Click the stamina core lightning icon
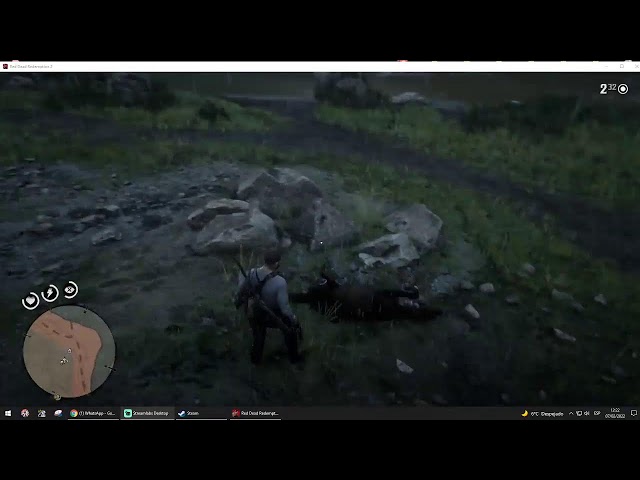 (50, 293)
